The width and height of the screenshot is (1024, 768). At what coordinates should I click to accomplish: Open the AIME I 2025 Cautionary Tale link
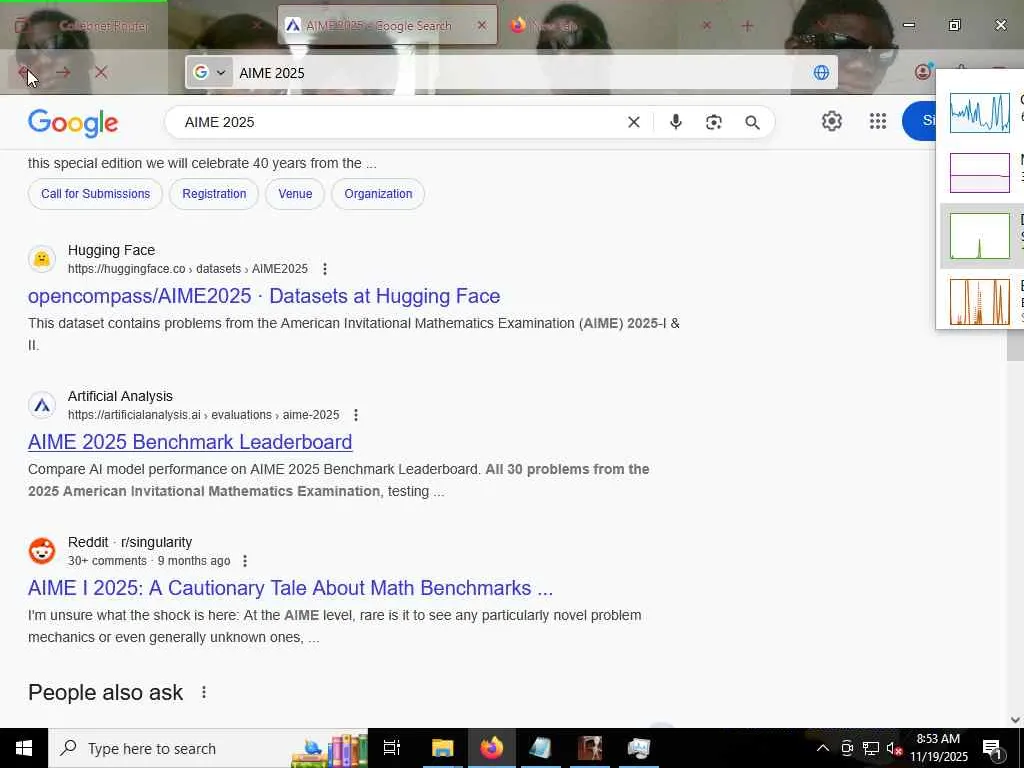click(x=291, y=588)
